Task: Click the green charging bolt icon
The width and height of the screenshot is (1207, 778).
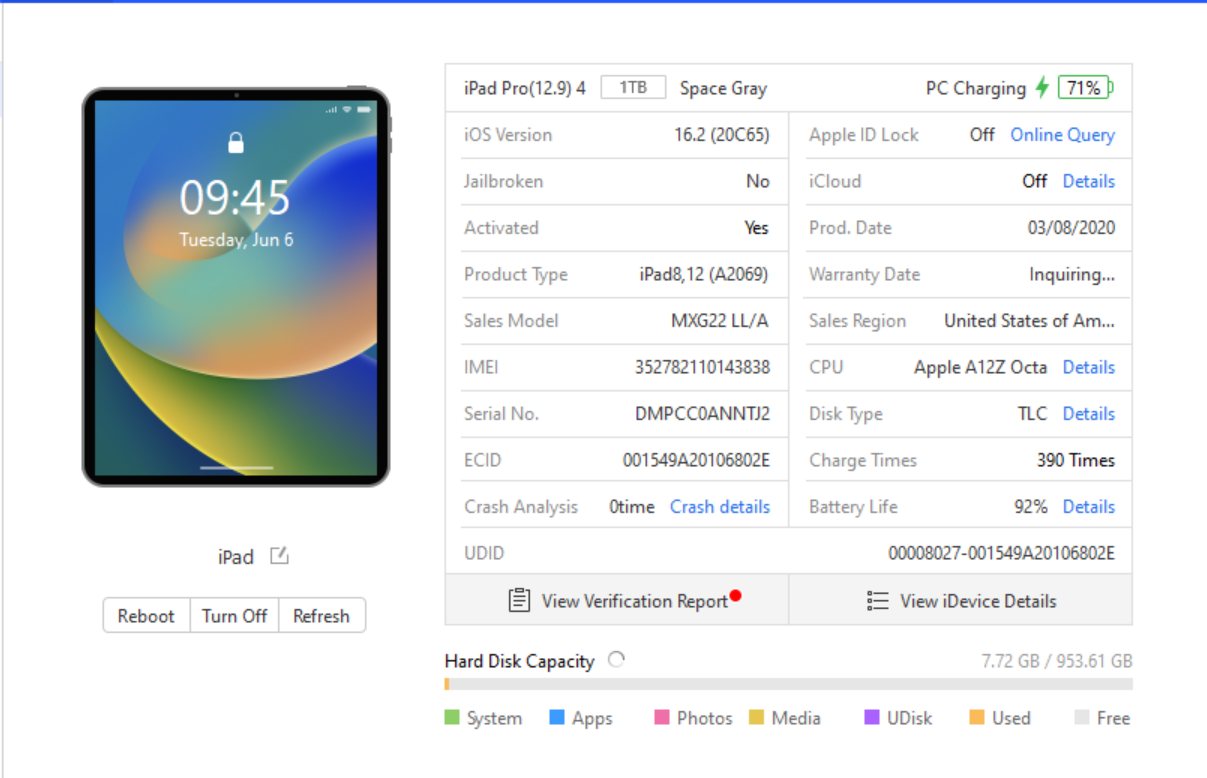Action: (1041, 88)
